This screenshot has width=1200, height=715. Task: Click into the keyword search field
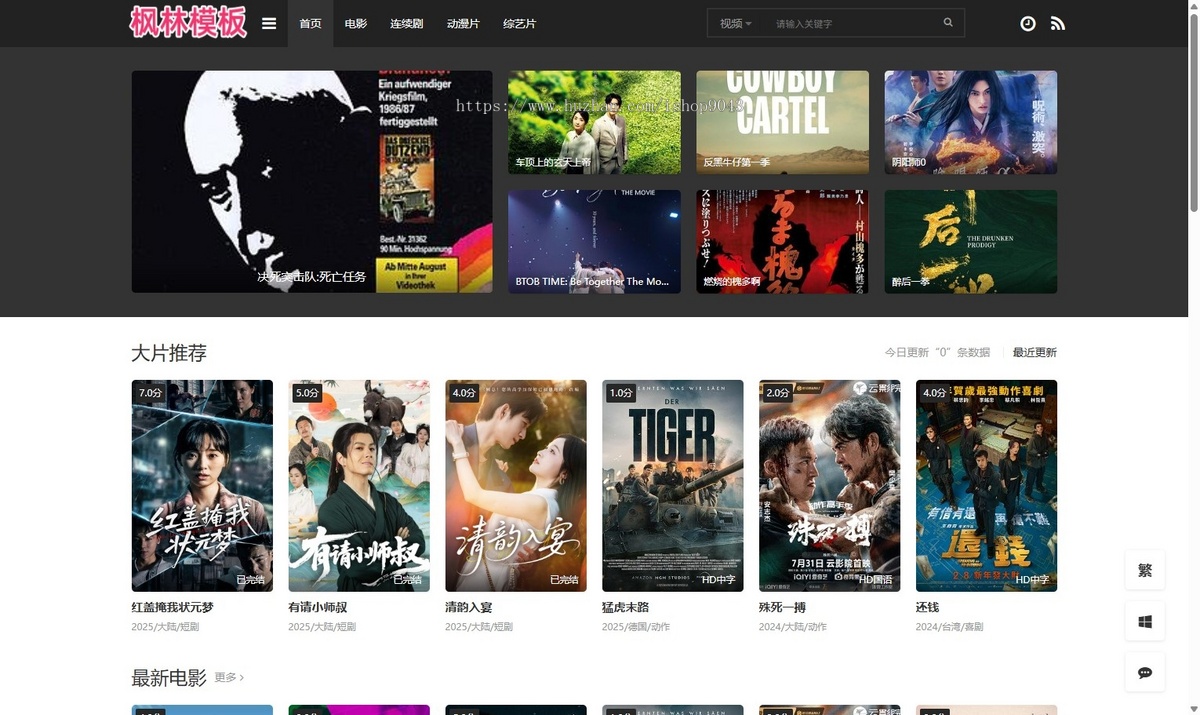(x=850, y=23)
